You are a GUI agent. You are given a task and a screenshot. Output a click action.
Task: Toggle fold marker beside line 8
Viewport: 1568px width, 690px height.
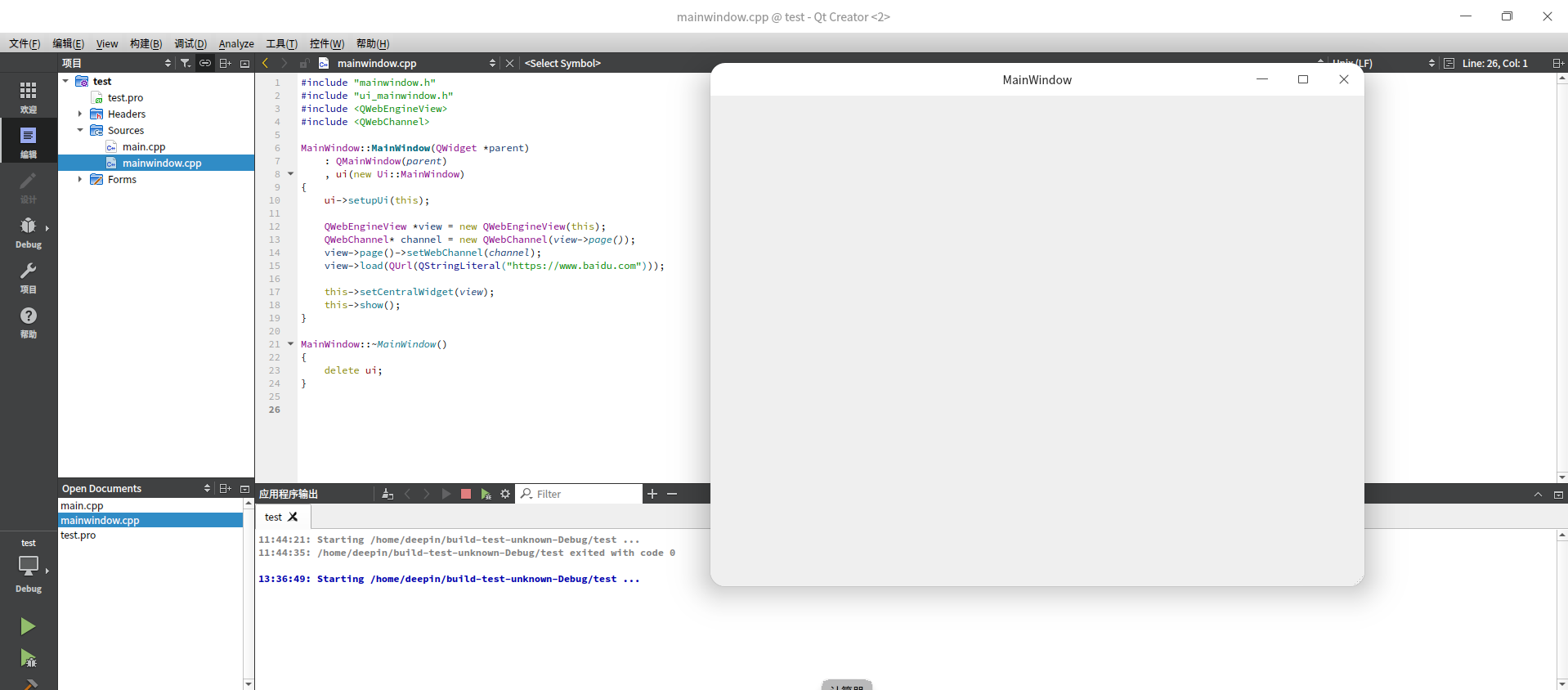pyautogui.click(x=290, y=174)
